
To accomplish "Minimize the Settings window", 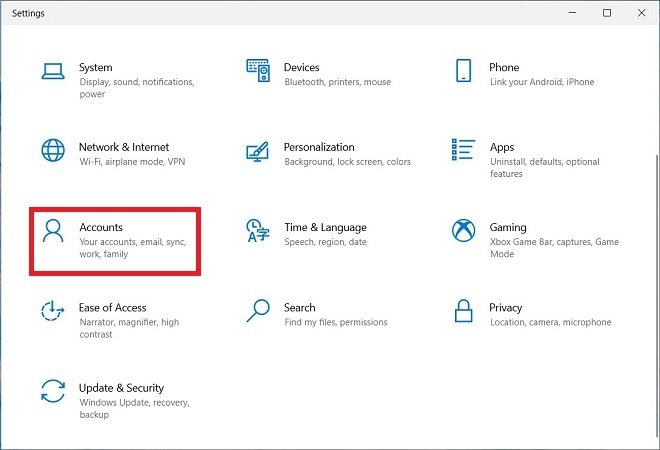I will (572, 13).
